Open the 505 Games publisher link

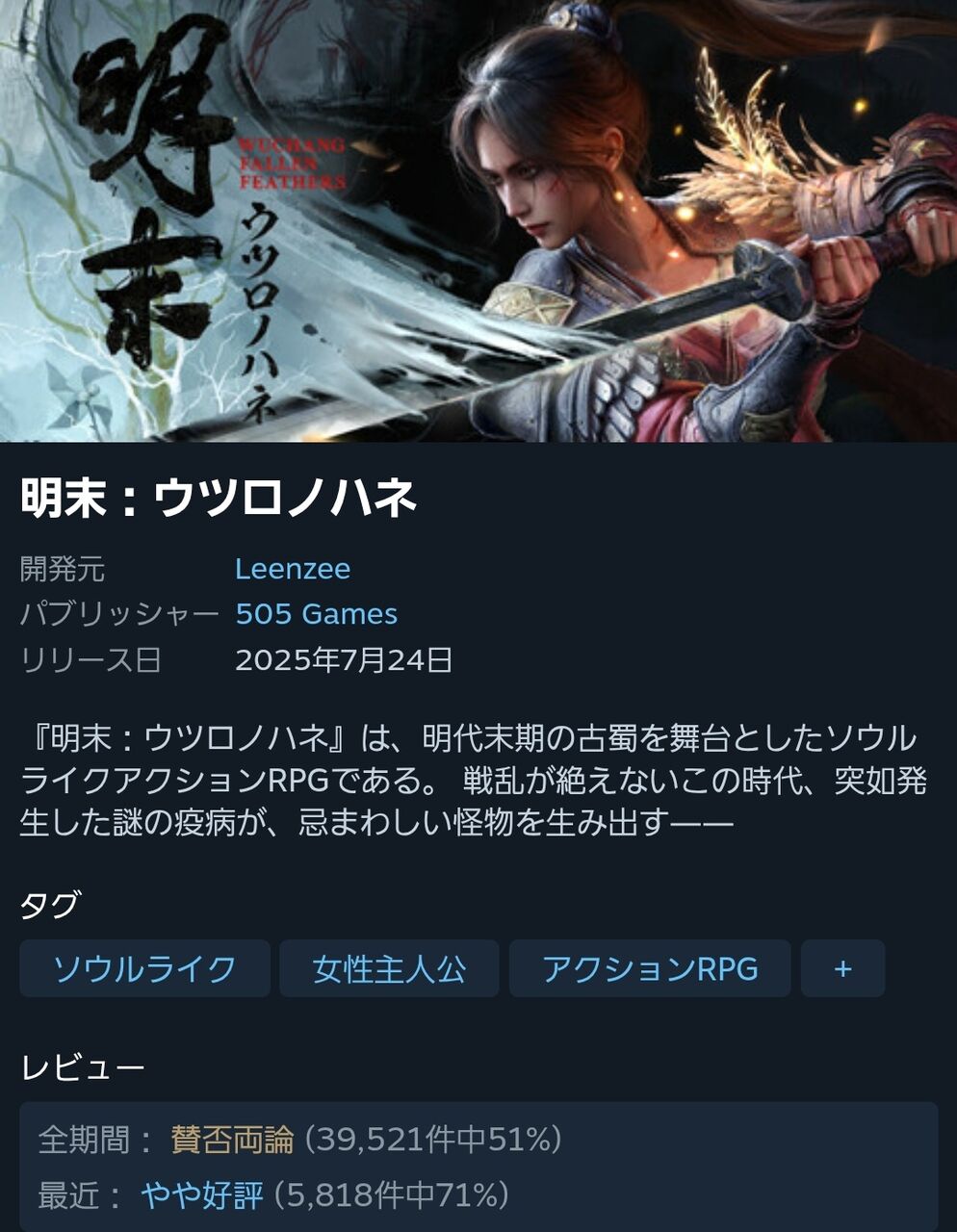point(316,614)
